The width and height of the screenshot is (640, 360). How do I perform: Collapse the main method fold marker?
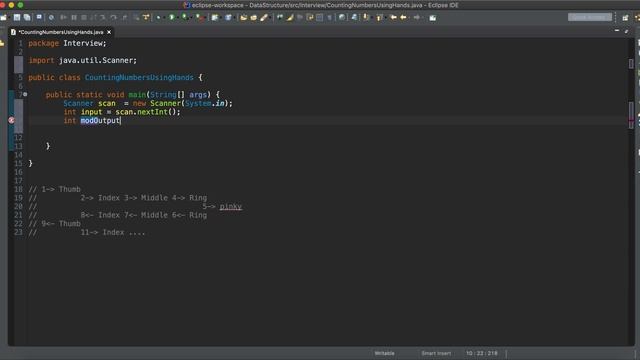click(x=25, y=94)
